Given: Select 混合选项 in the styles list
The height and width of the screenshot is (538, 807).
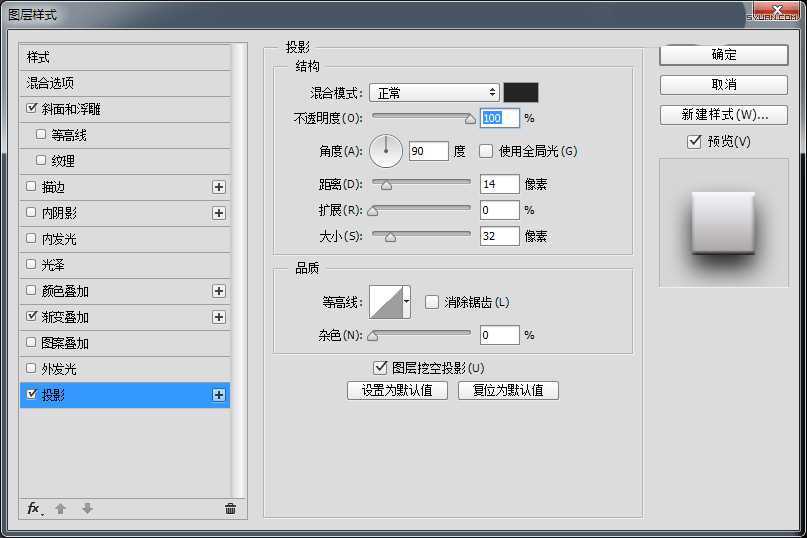Looking at the screenshot, I should click(50, 83).
